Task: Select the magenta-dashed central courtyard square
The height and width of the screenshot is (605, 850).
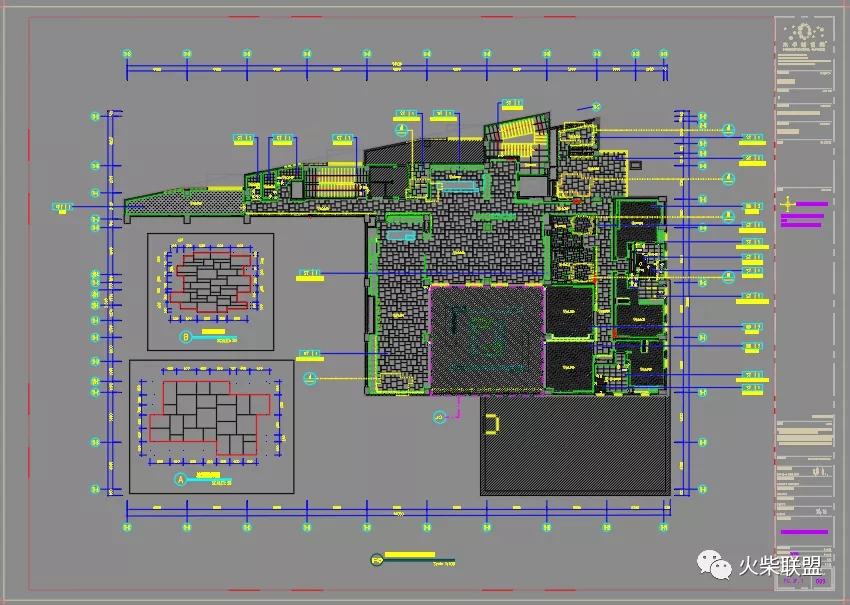Action: point(487,340)
